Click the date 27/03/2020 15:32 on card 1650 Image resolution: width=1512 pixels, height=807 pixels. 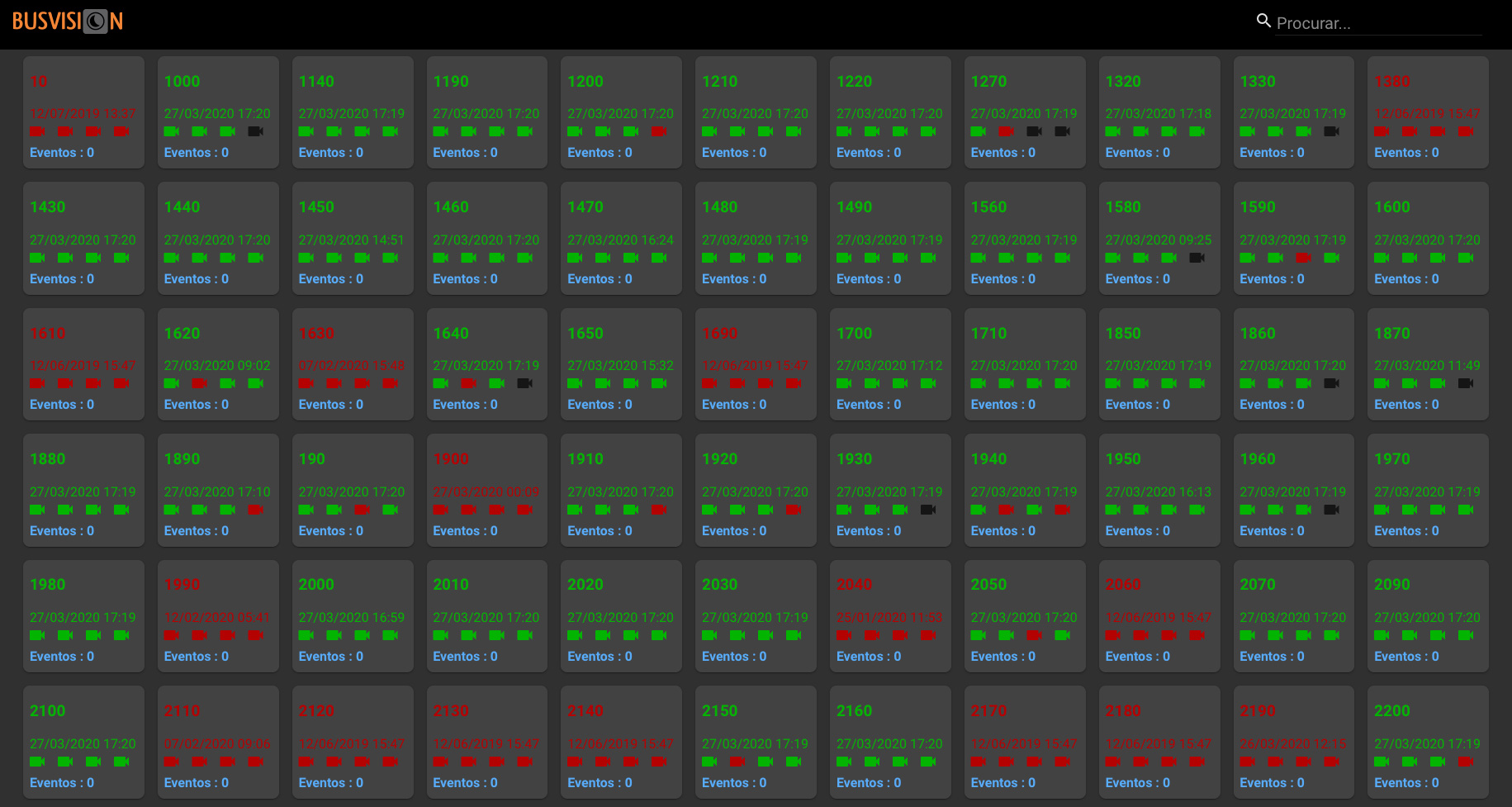pyautogui.click(x=621, y=365)
